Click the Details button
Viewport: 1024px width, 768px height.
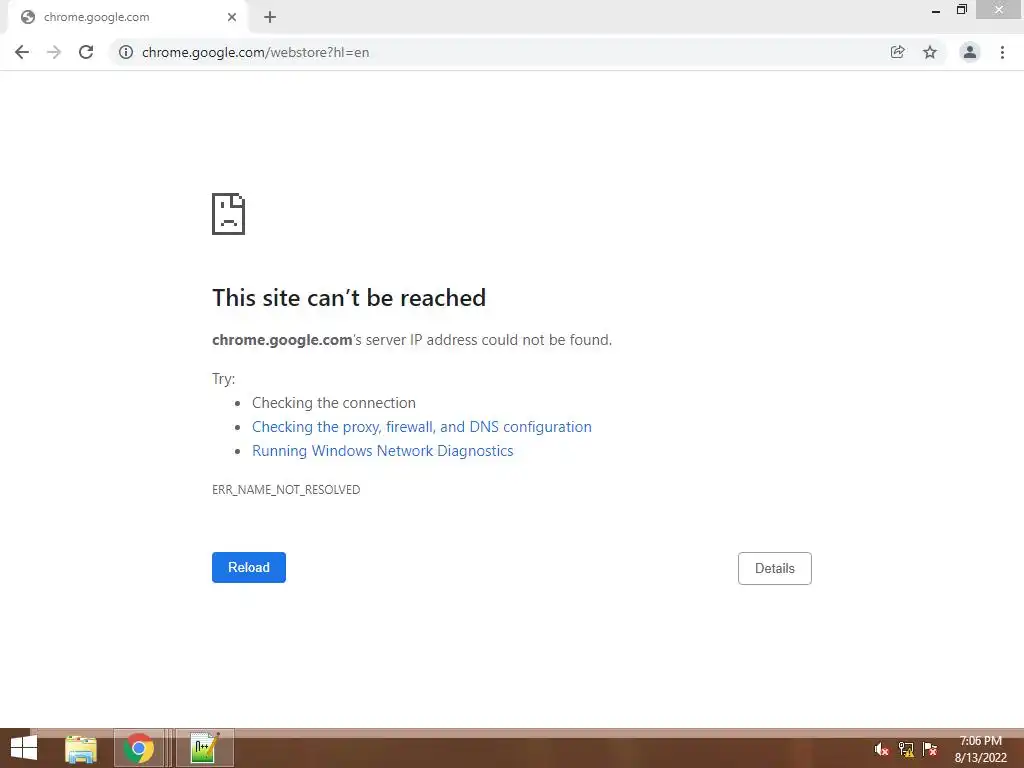tap(775, 568)
